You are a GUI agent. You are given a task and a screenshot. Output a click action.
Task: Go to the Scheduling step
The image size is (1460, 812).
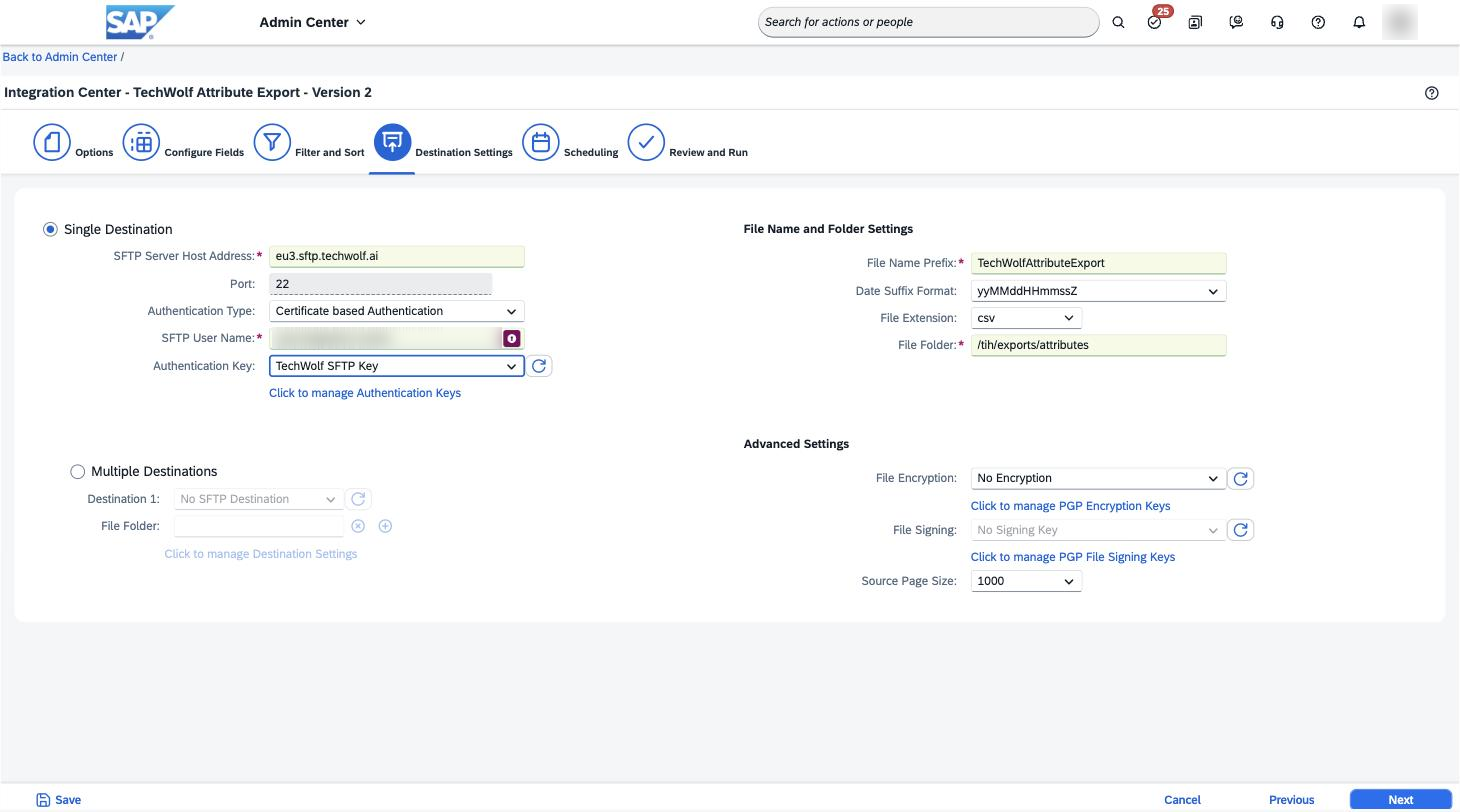pos(570,143)
